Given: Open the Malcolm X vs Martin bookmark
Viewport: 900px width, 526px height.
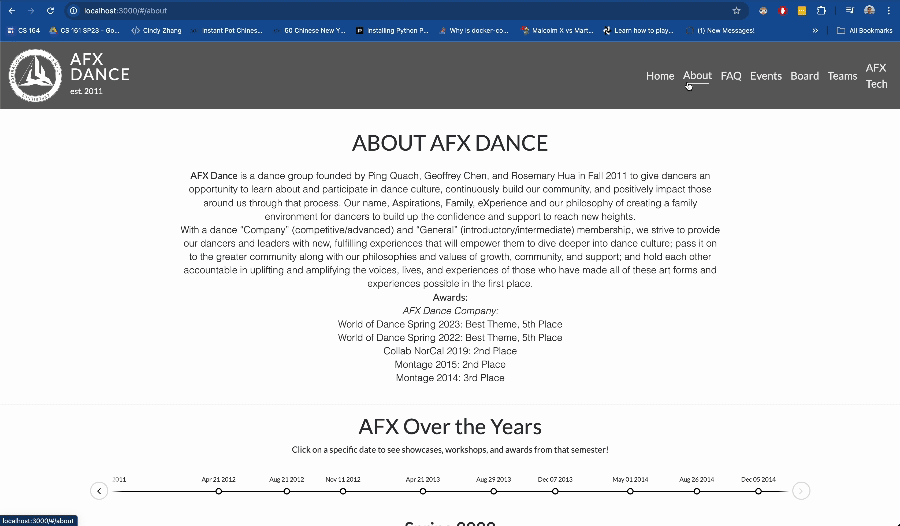Looking at the screenshot, I should [x=557, y=30].
